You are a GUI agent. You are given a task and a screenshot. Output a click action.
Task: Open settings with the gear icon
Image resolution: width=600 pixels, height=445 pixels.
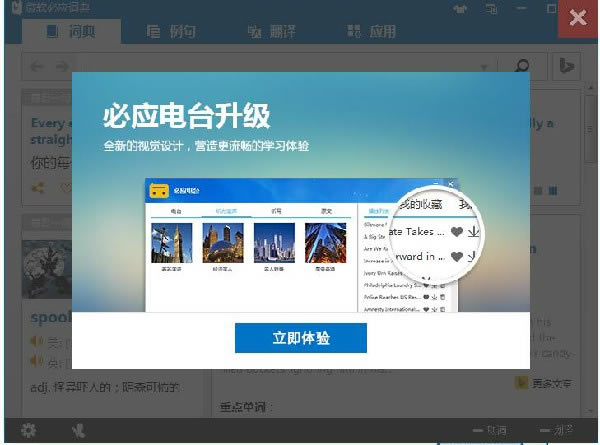pos(28,431)
